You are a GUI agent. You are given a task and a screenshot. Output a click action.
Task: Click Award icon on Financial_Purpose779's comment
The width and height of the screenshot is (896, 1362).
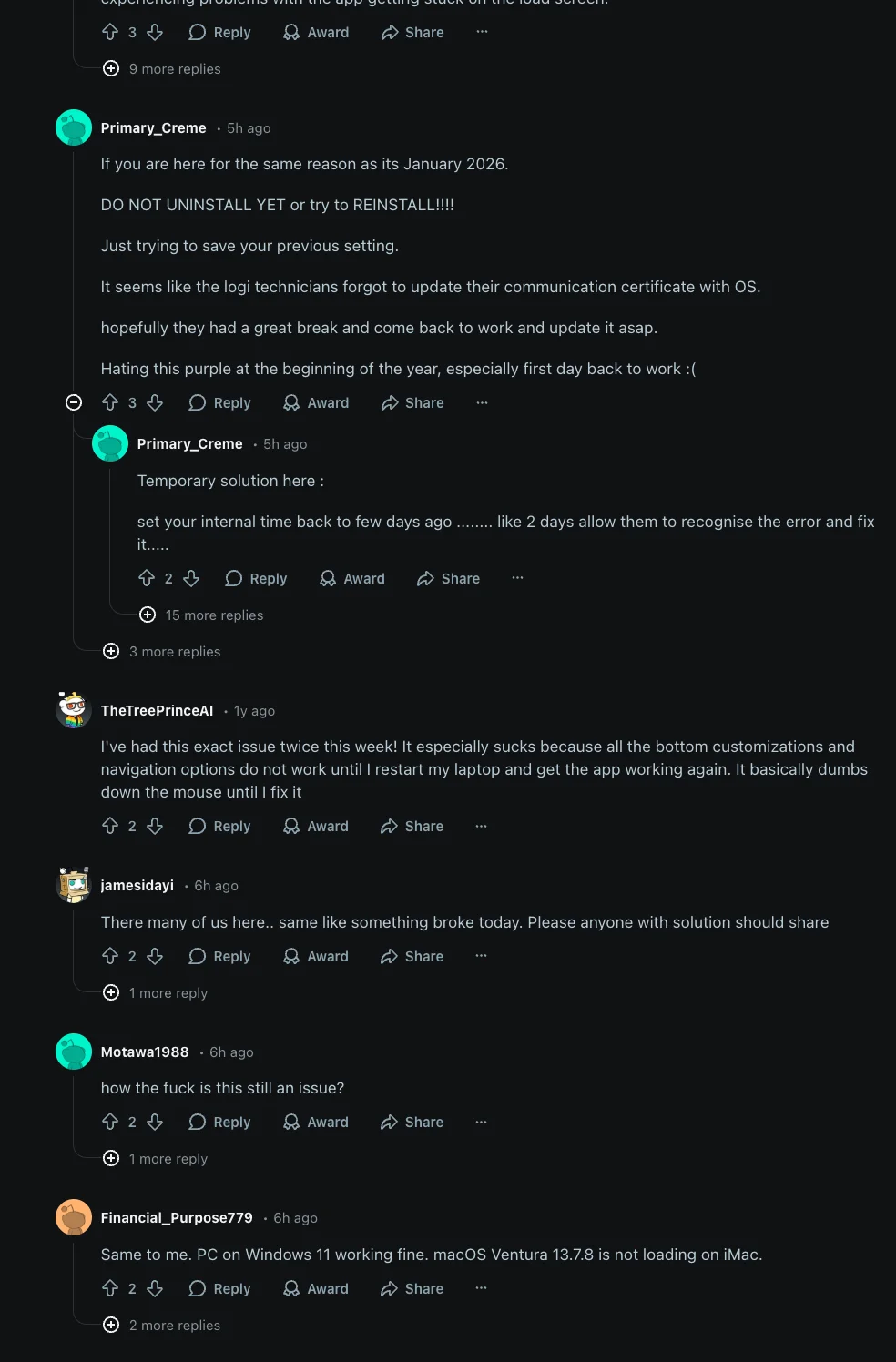[x=291, y=1288]
